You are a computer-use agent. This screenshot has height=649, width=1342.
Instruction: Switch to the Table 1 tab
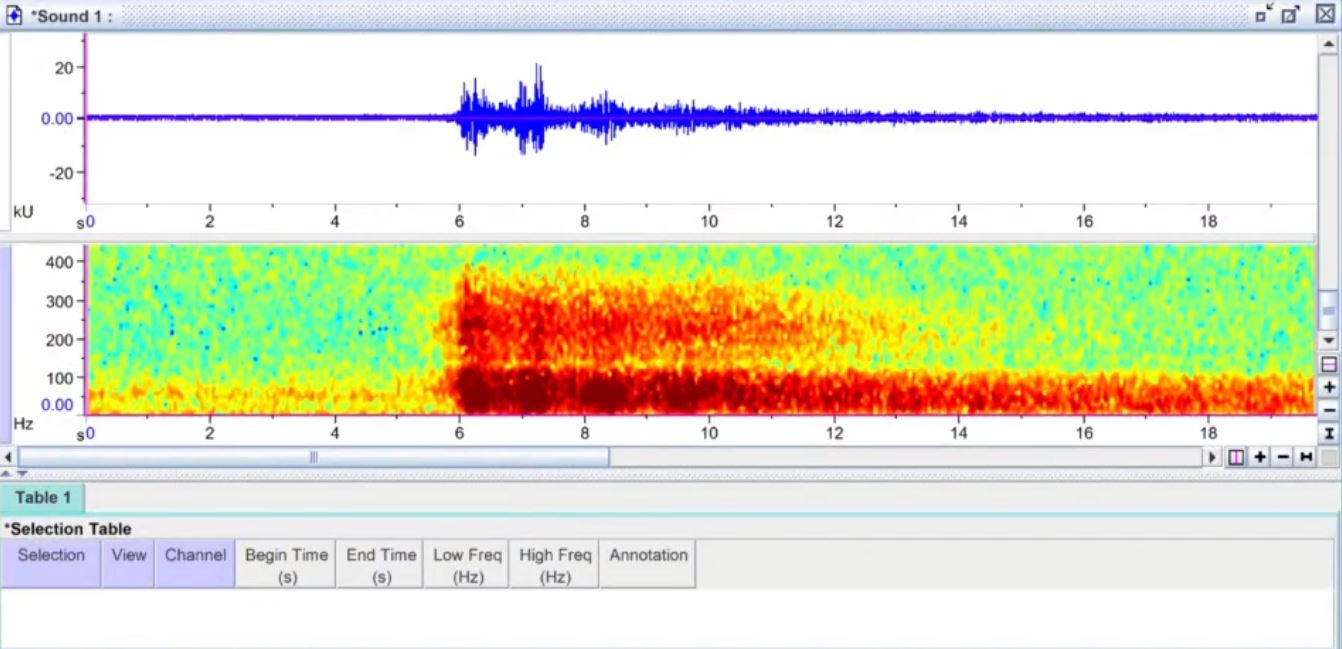coord(43,498)
